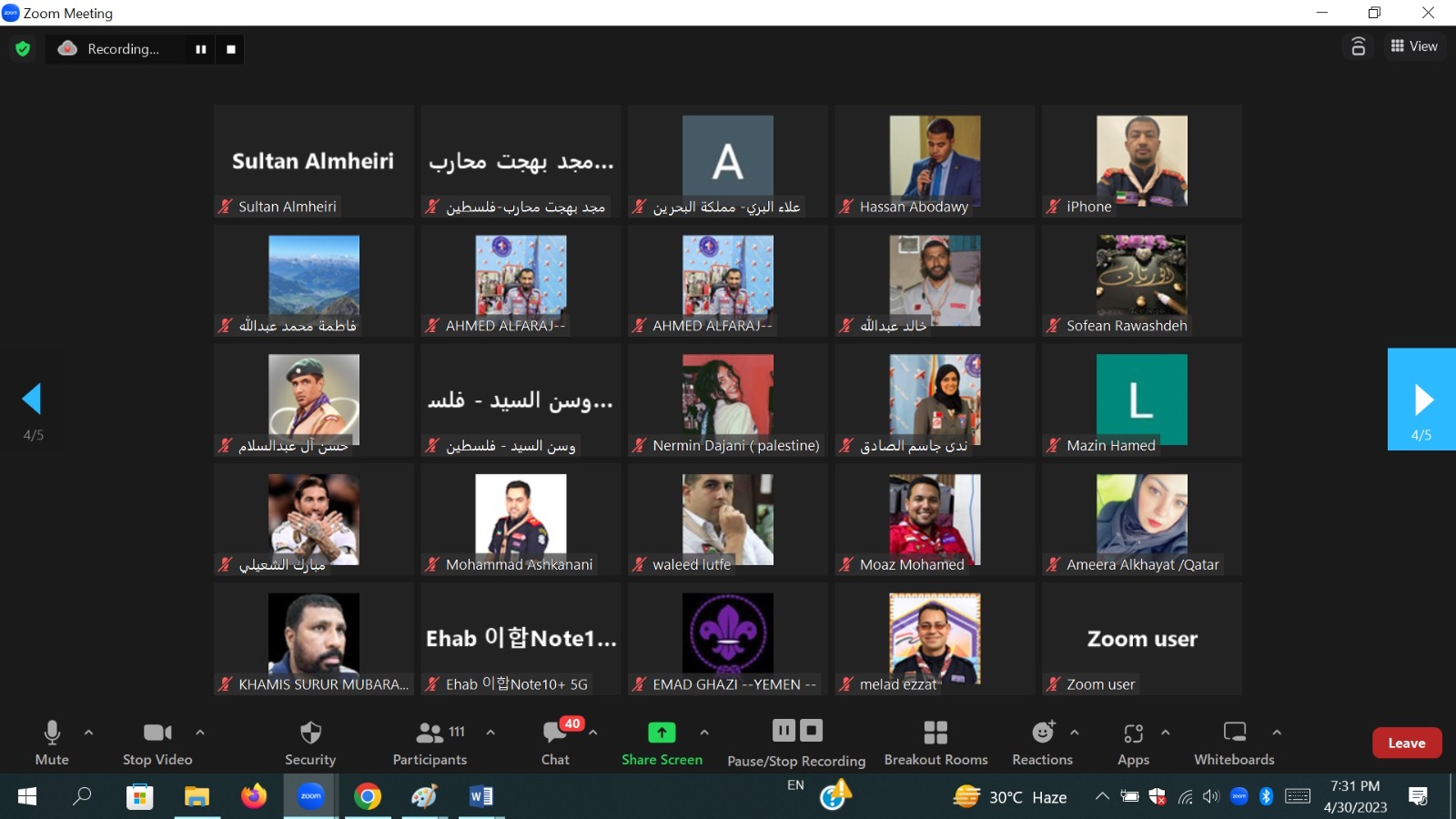Go to the next page of participants
This screenshot has height=819, width=1456.
(1421, 399)
